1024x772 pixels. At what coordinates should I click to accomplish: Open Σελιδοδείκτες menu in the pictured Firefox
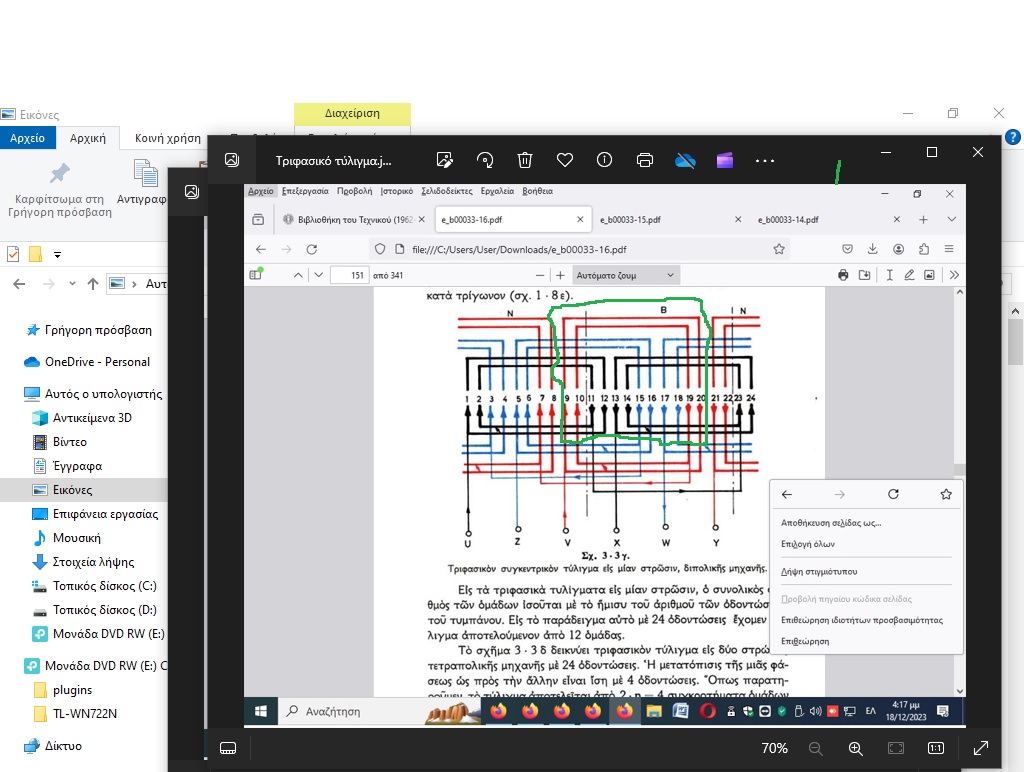click(447, 191)
